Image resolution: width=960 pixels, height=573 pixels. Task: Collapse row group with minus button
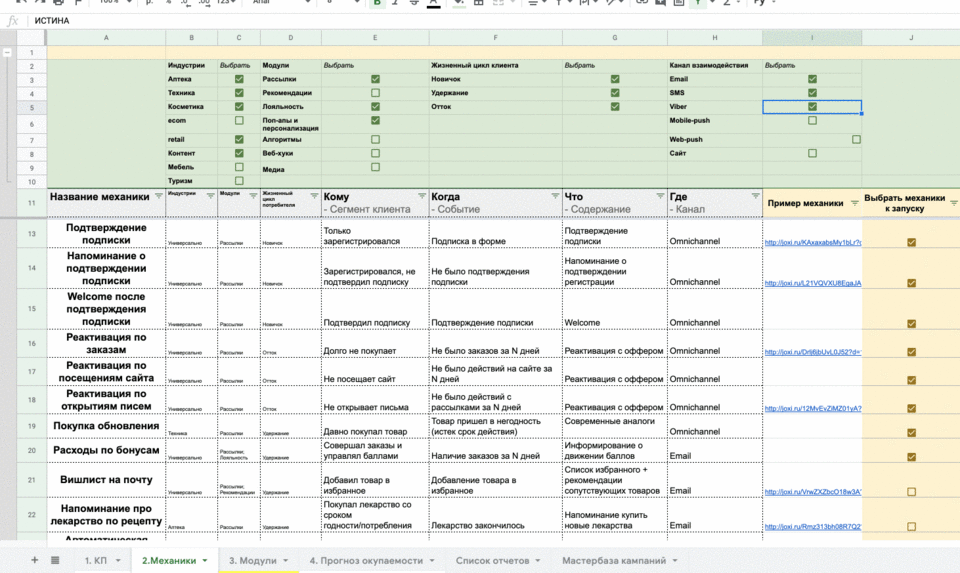pos(7,53)
